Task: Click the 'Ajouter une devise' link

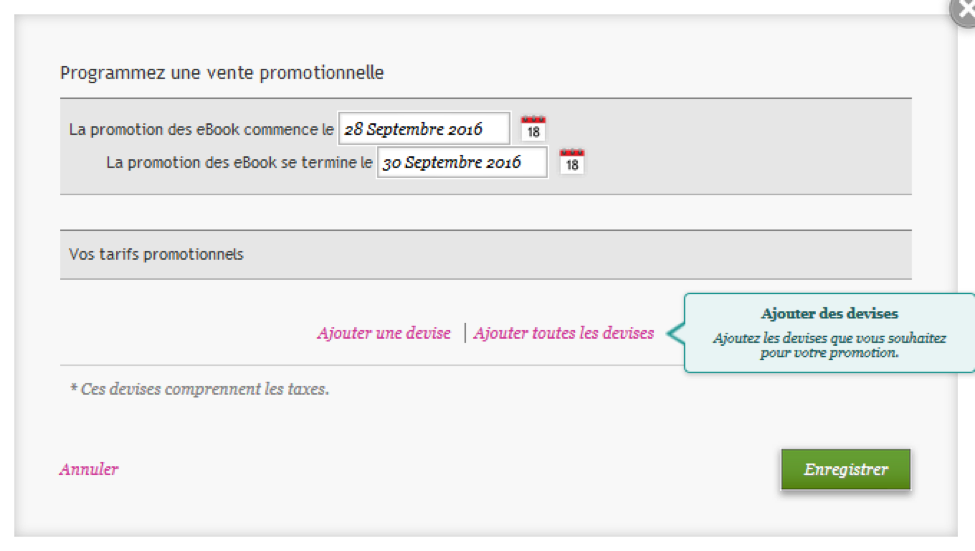Action: point(384,333)
